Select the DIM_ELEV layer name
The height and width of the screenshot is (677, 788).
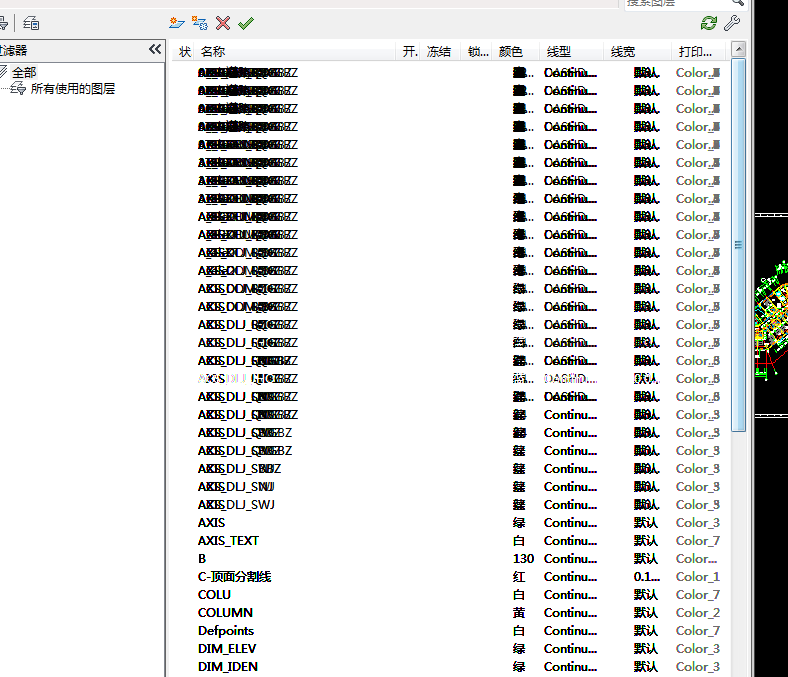click(227, 649)
